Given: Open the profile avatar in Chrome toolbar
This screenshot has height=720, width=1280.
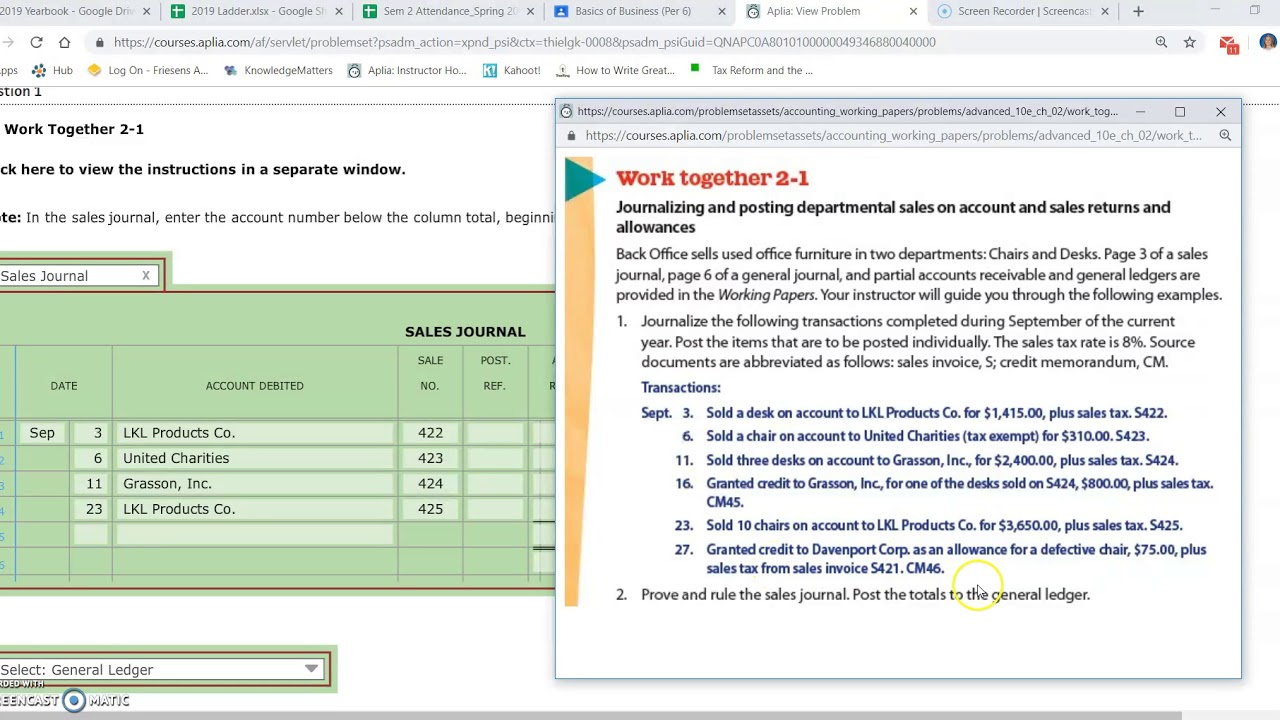Looking at the screenshot, I should click(1268, 42).
